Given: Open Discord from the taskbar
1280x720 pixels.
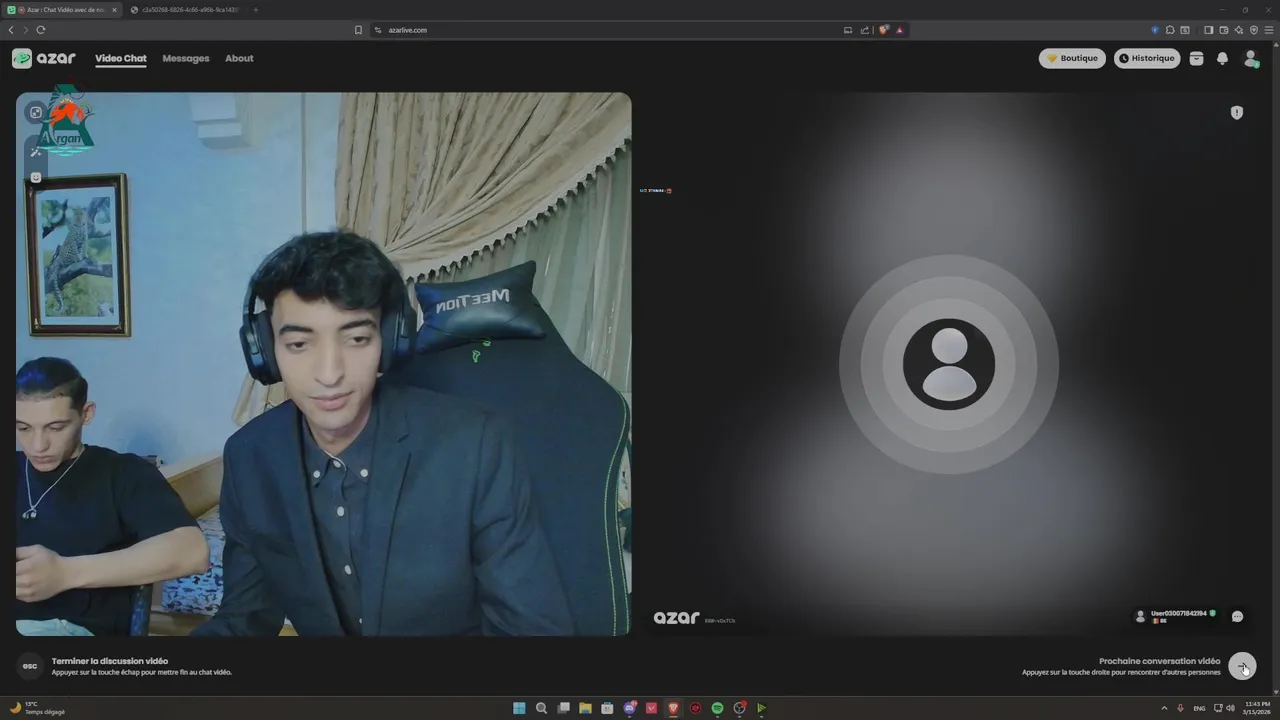Looking at the screenshot, I should pos(629,708).
